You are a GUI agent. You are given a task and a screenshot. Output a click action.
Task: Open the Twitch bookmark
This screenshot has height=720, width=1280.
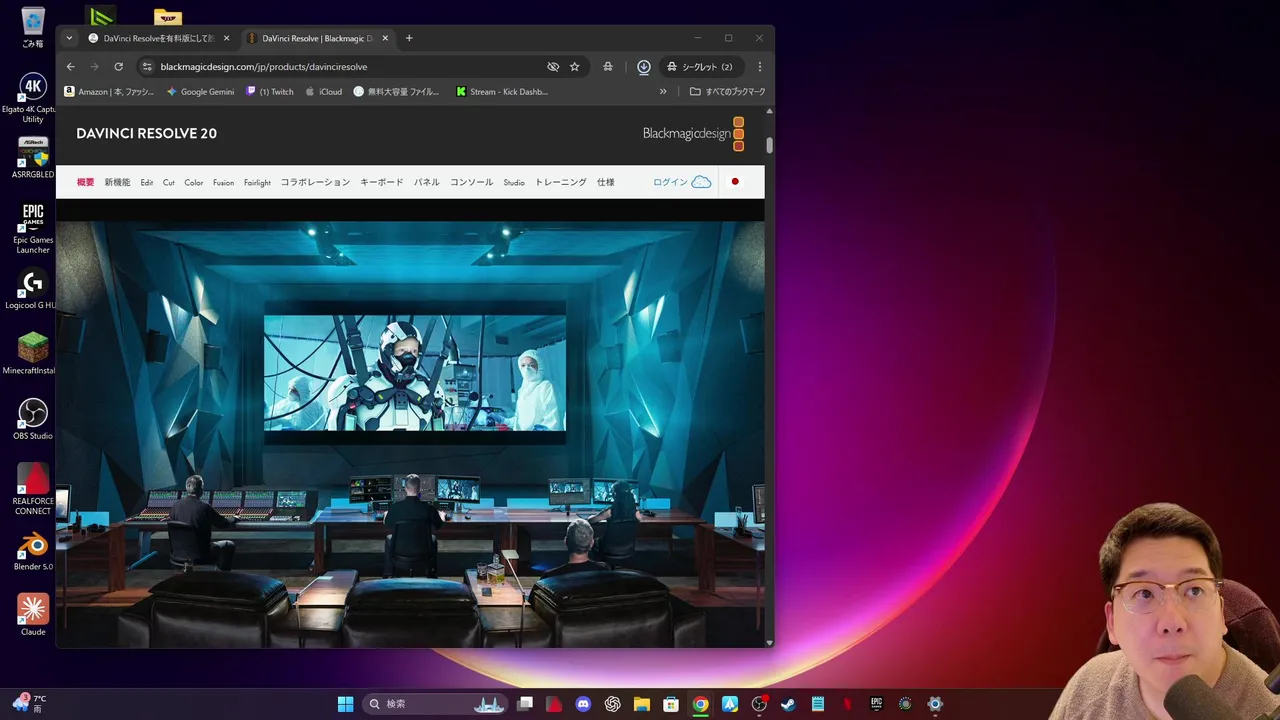click(270, 92)
